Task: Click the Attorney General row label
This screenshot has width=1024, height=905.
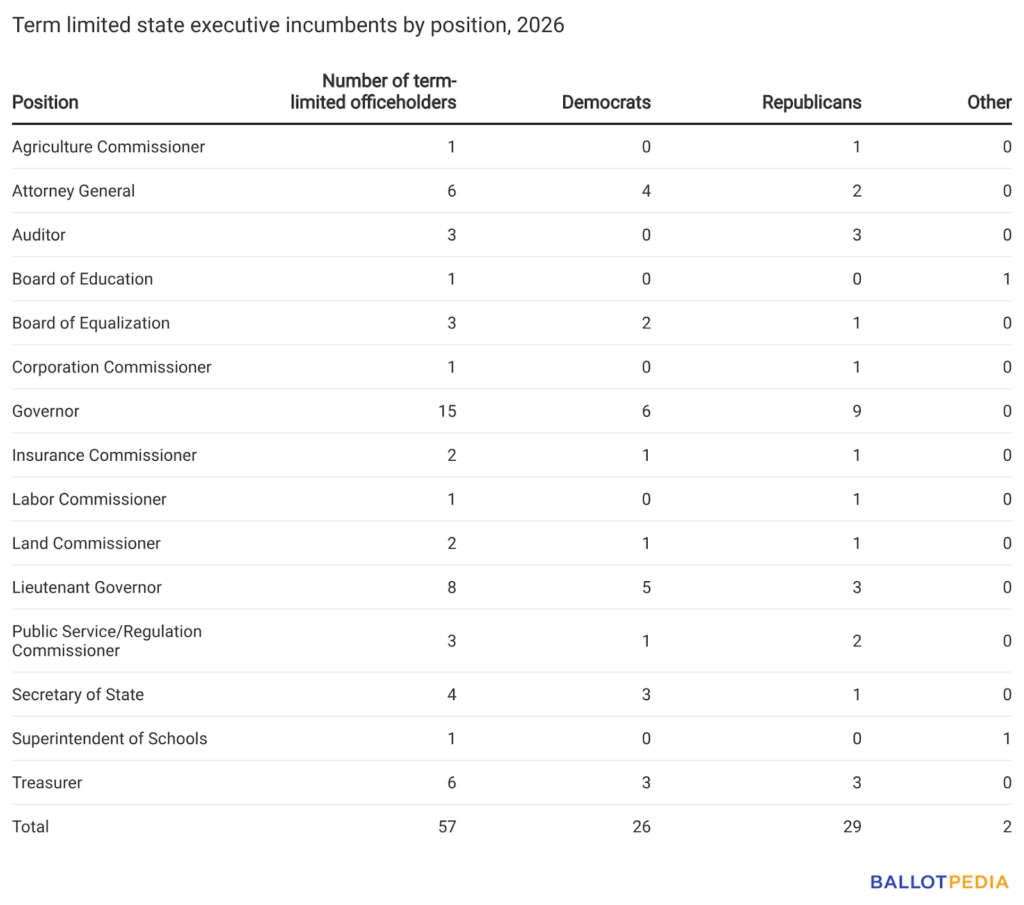Action: (73, 191)
